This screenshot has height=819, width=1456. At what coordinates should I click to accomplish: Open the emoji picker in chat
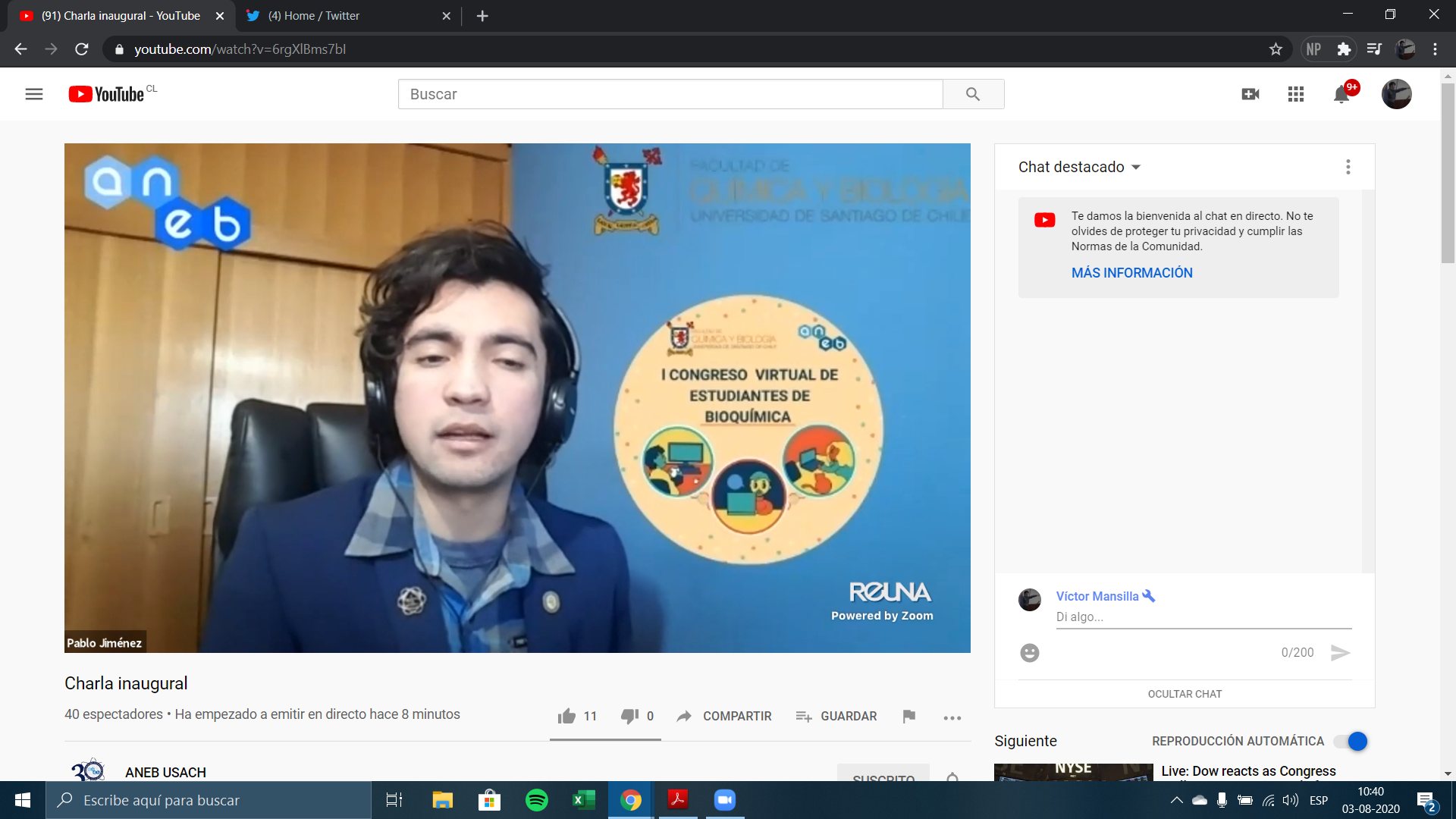pyautogui.click(x=1029, y=653)
